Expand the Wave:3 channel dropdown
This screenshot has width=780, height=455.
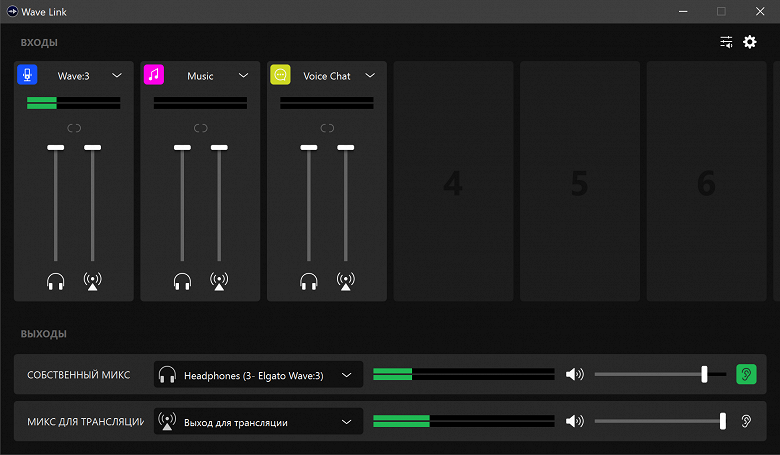pyautogui.click(x=117, y=76)
